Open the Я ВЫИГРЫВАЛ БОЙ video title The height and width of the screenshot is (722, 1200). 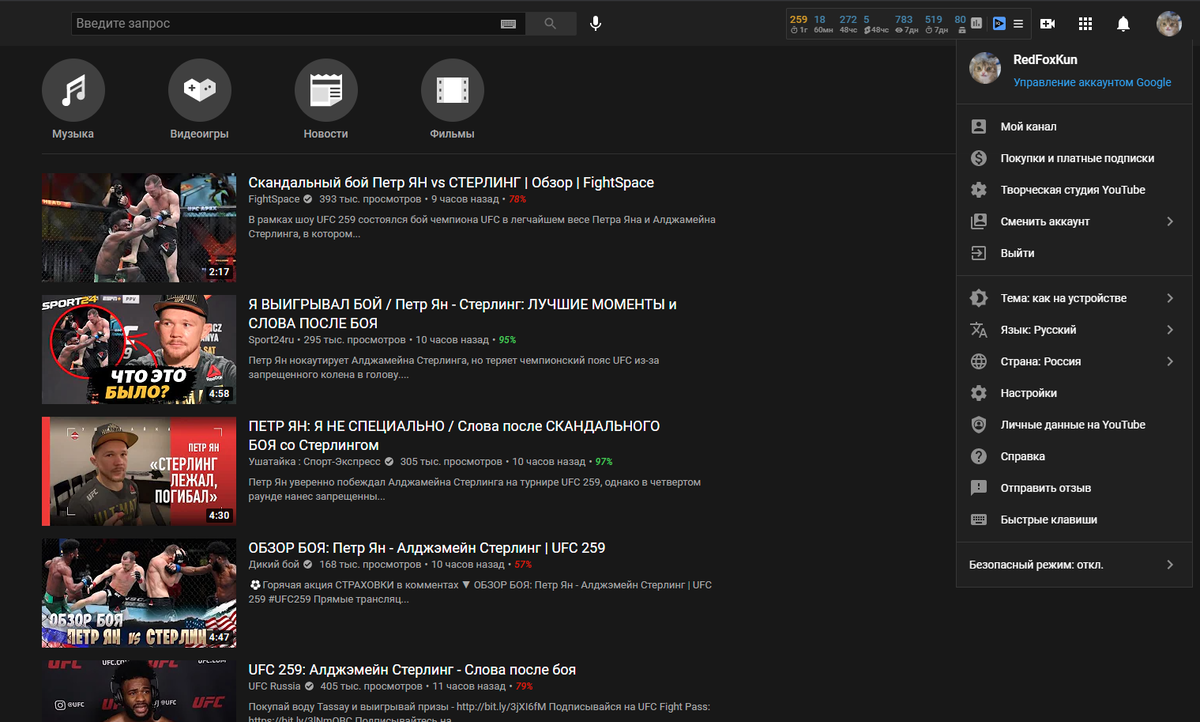(462, 314)
